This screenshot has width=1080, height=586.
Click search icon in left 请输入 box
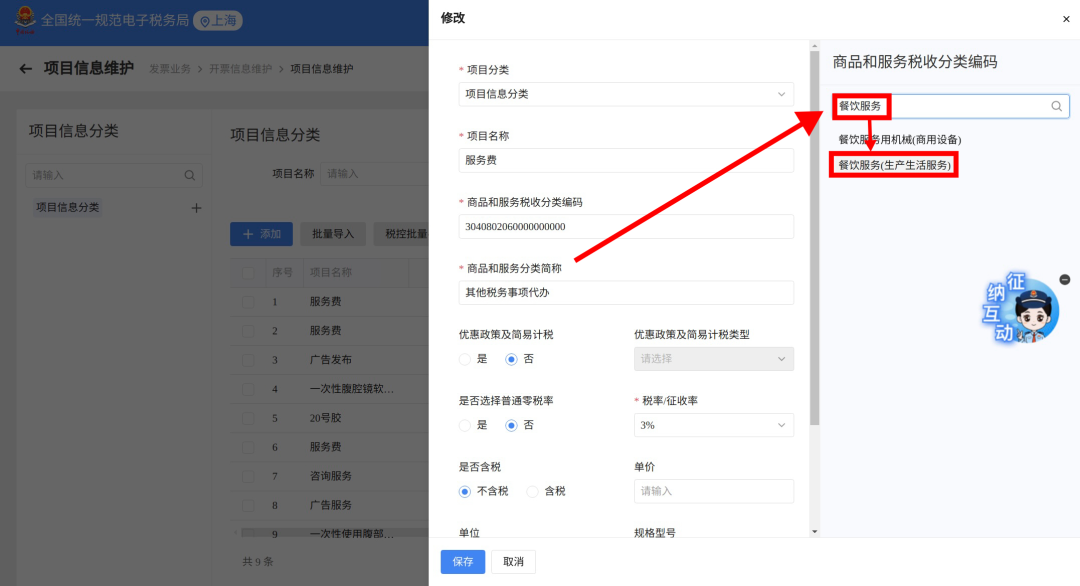[189, 176]
